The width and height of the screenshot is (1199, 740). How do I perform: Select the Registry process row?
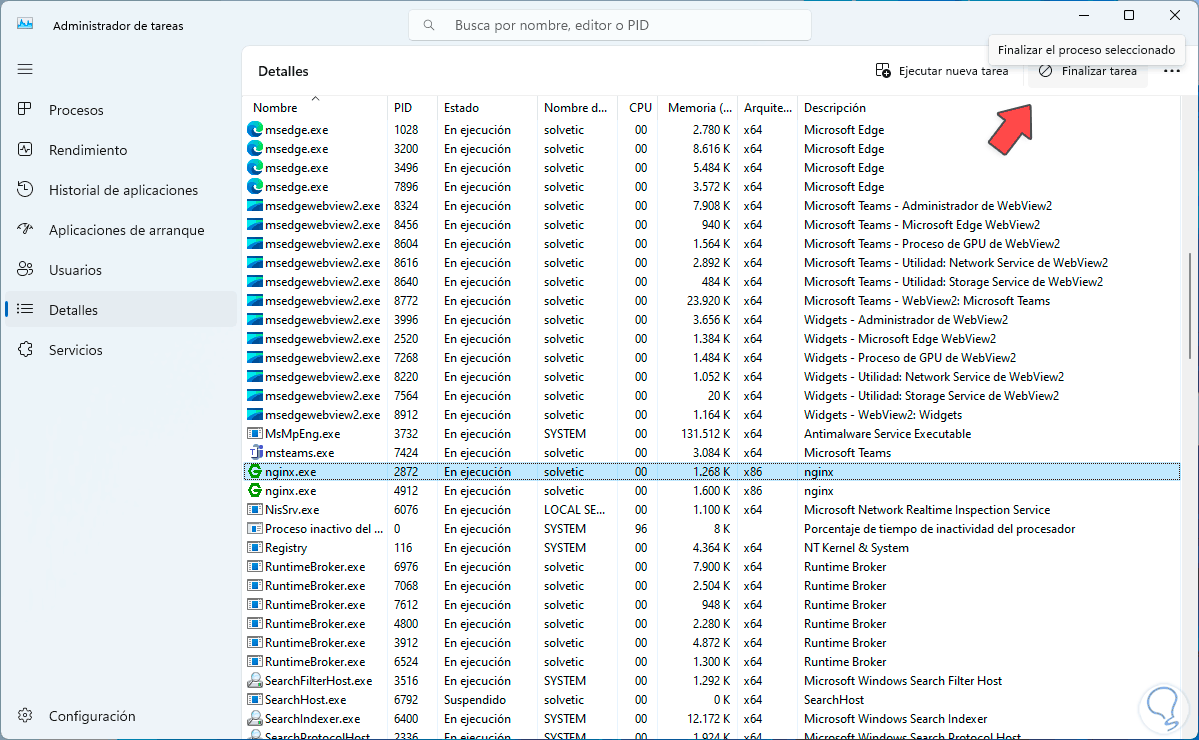point(712,547)
